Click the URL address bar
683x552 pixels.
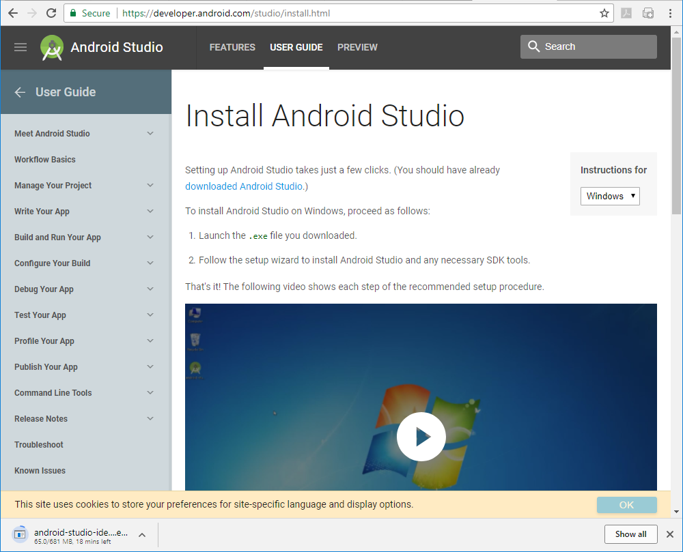(340, 13)
